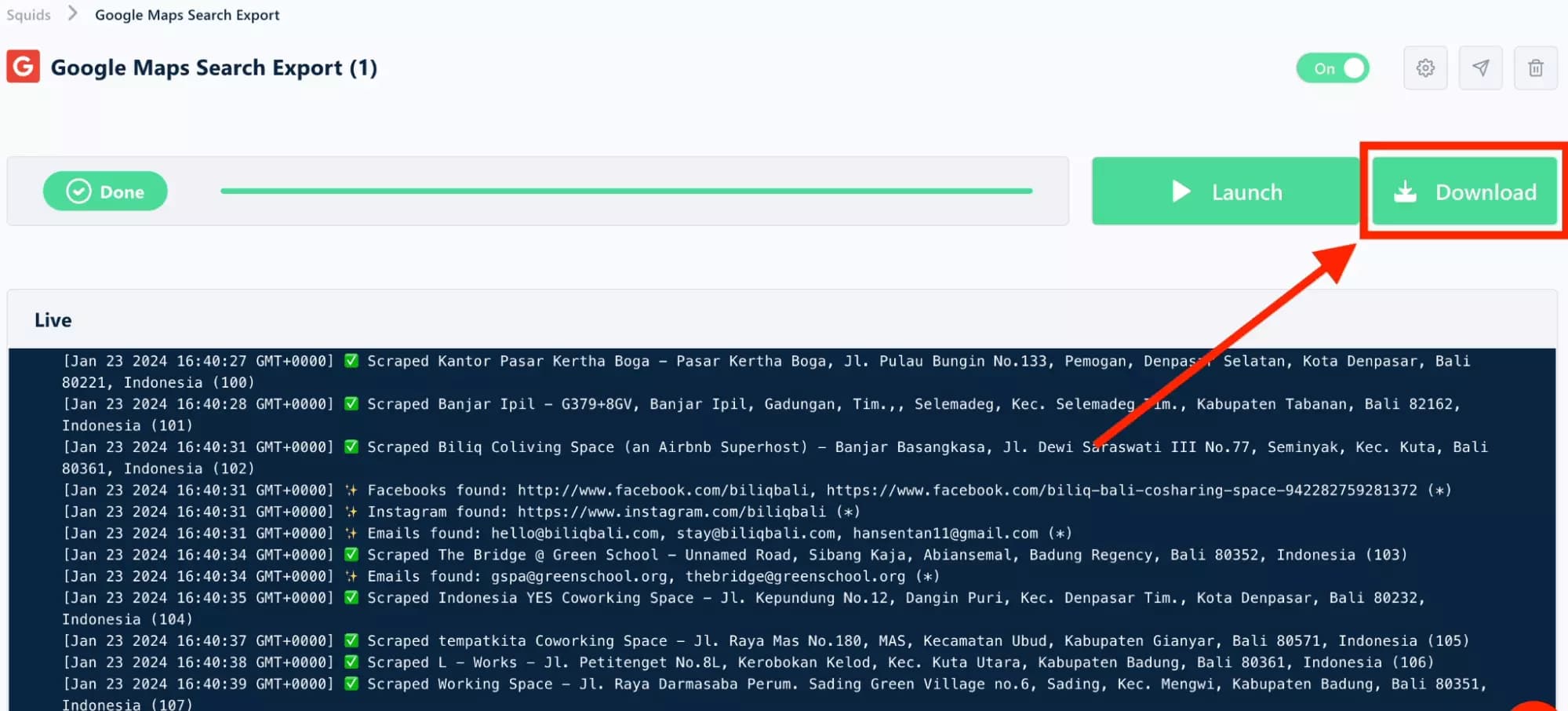Click the Done status badge
This screenshot has height=711, width=1568.
[105, 191]
